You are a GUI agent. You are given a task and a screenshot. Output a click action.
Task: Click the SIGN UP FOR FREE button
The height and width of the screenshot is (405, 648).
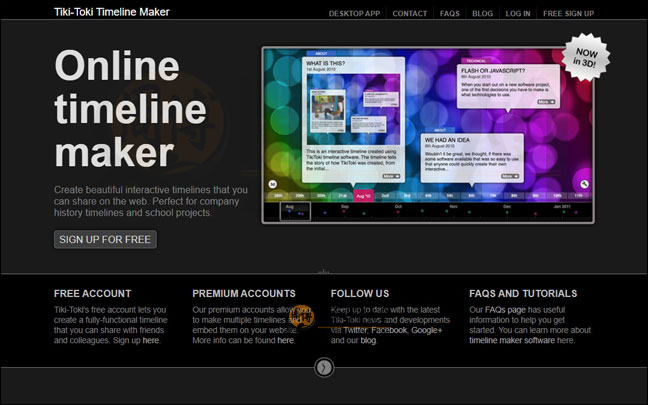(105, 240)
